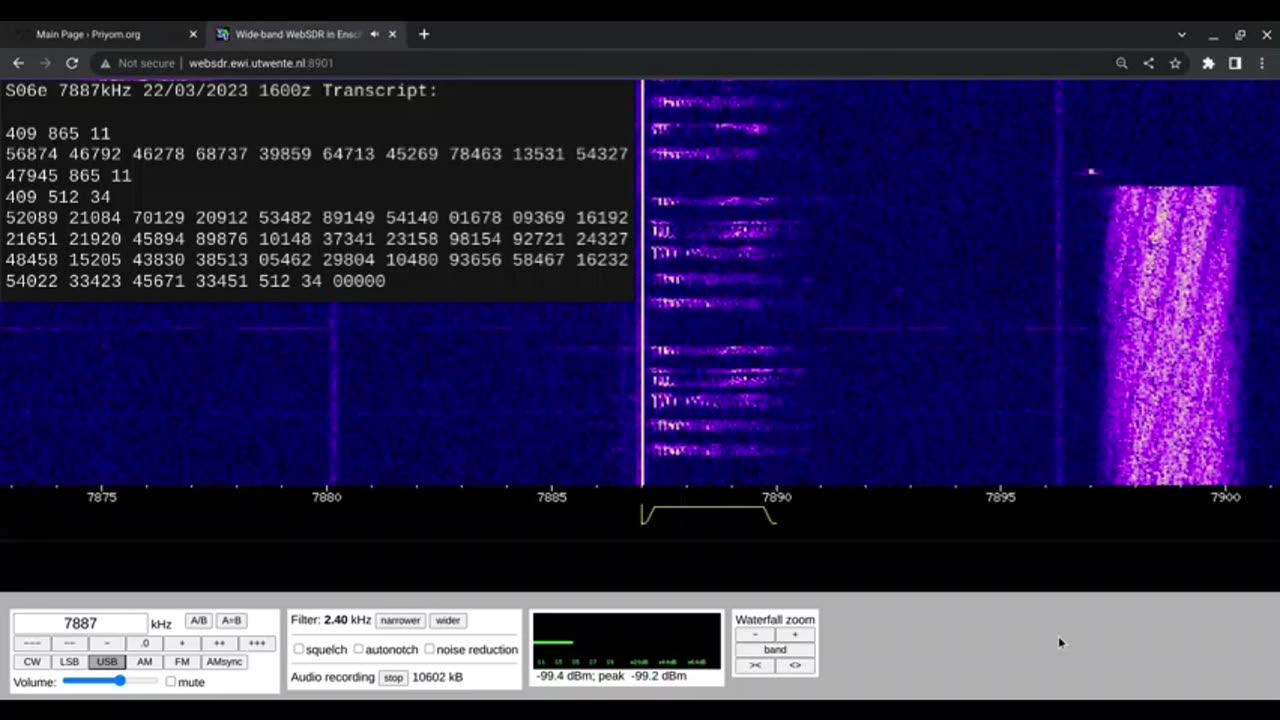Reload the WebSDR page
Screen dimensions: 1280x720
pos(72,63)
